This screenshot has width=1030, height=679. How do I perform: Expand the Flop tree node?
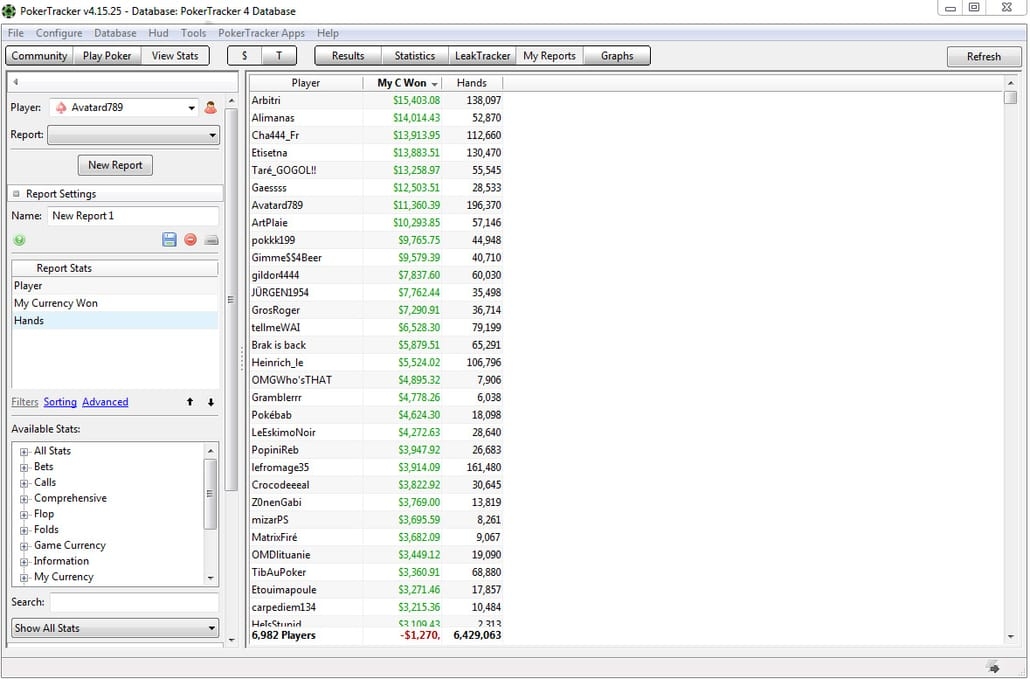coord(24,514)
